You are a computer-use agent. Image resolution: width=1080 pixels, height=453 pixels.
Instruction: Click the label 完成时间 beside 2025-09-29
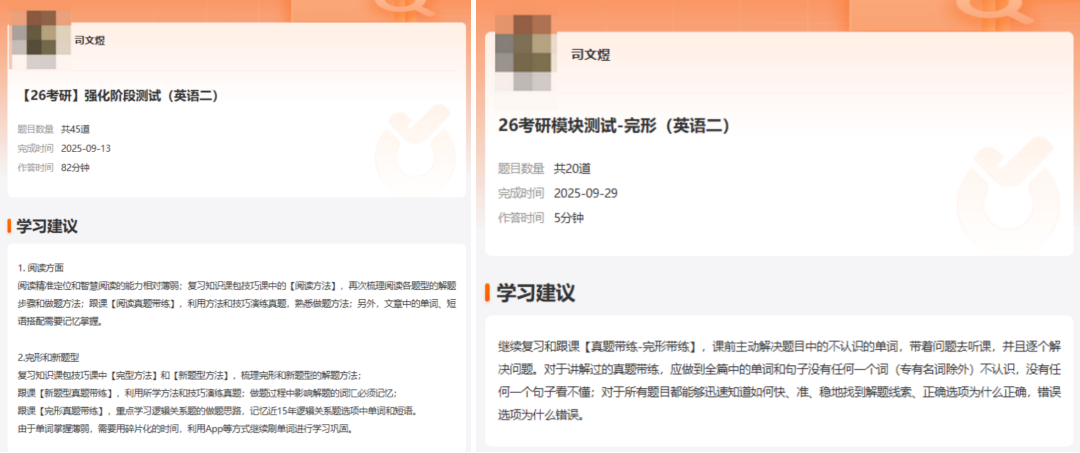521,193
